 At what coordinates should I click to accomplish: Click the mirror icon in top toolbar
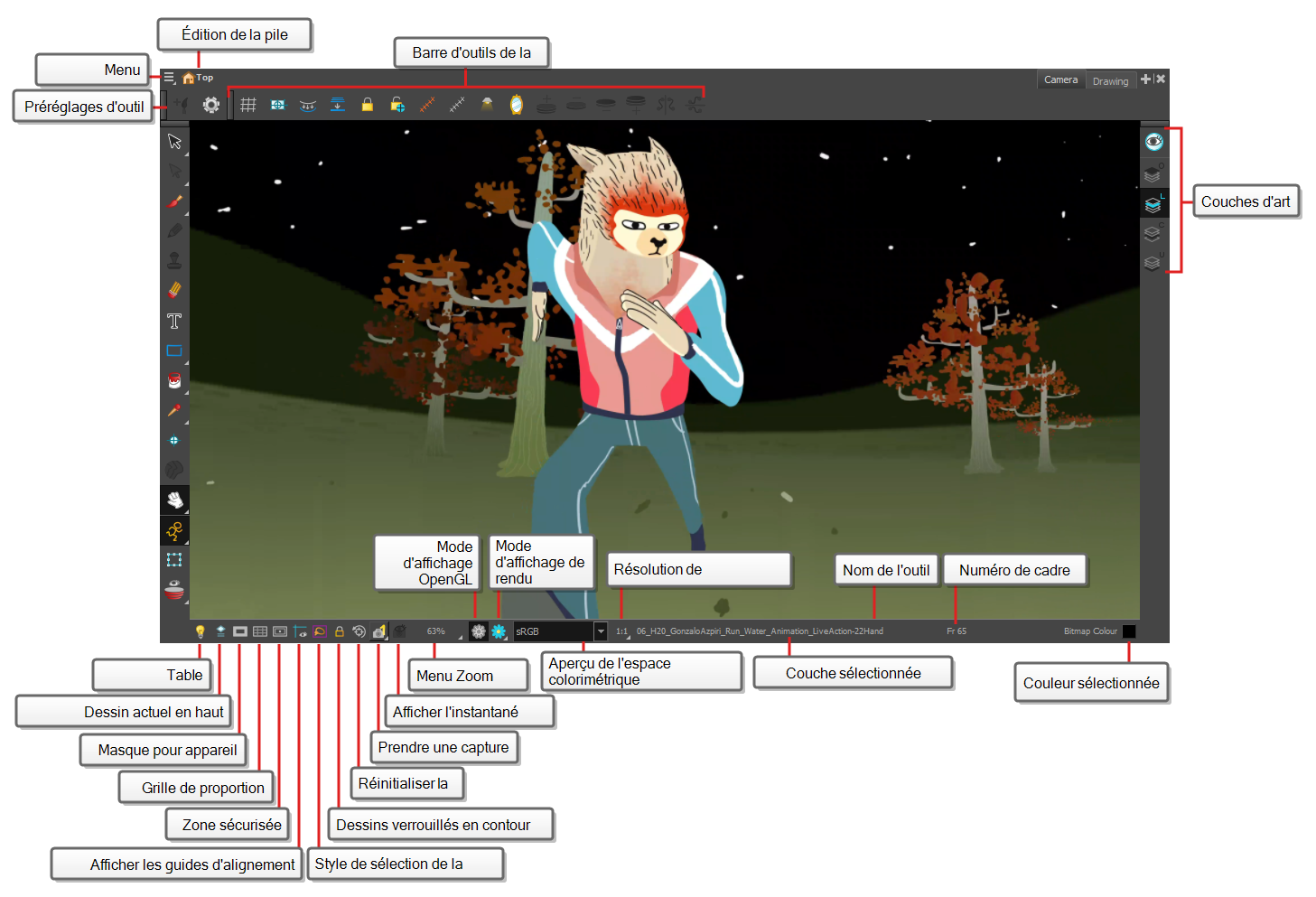click(516, 106)
